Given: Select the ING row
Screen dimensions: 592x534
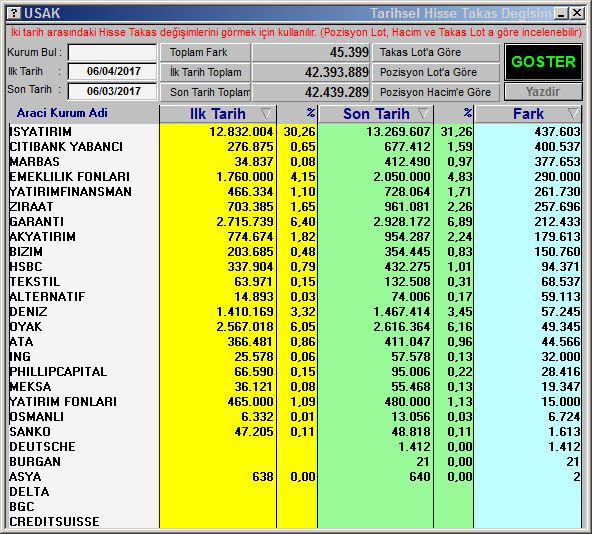Looking at the screenshot, I should pos(294,357).
